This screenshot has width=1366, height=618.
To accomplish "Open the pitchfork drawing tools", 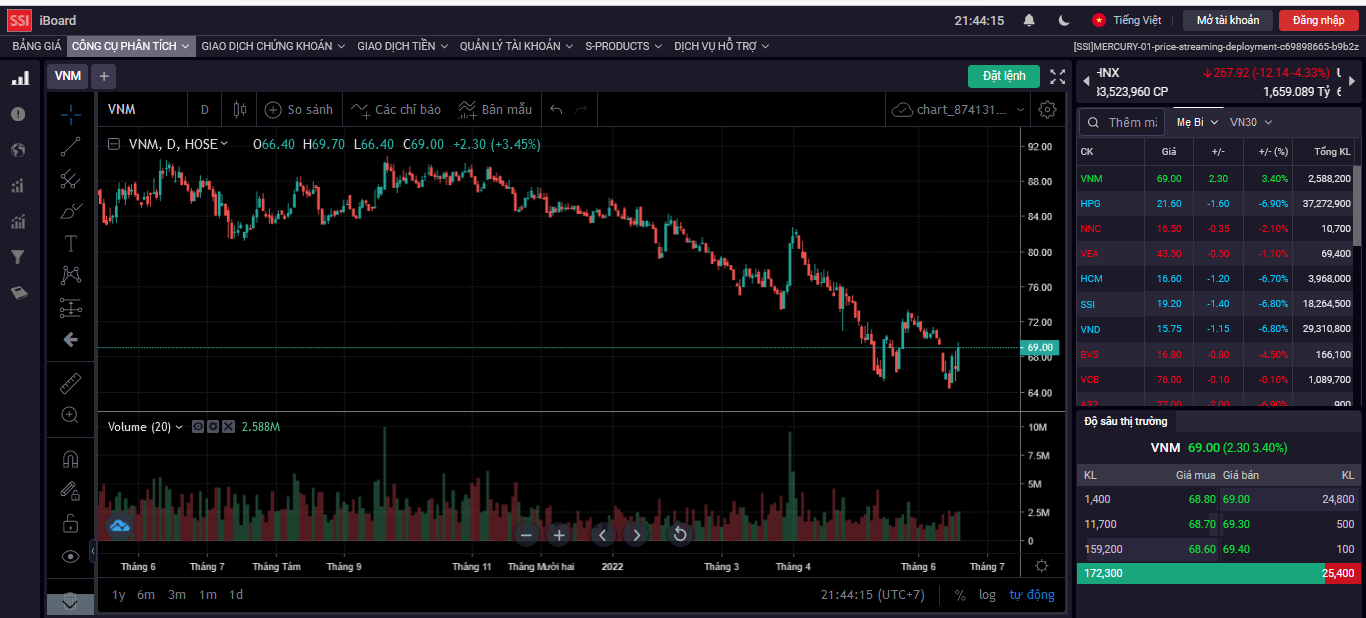I will point(70,179).
